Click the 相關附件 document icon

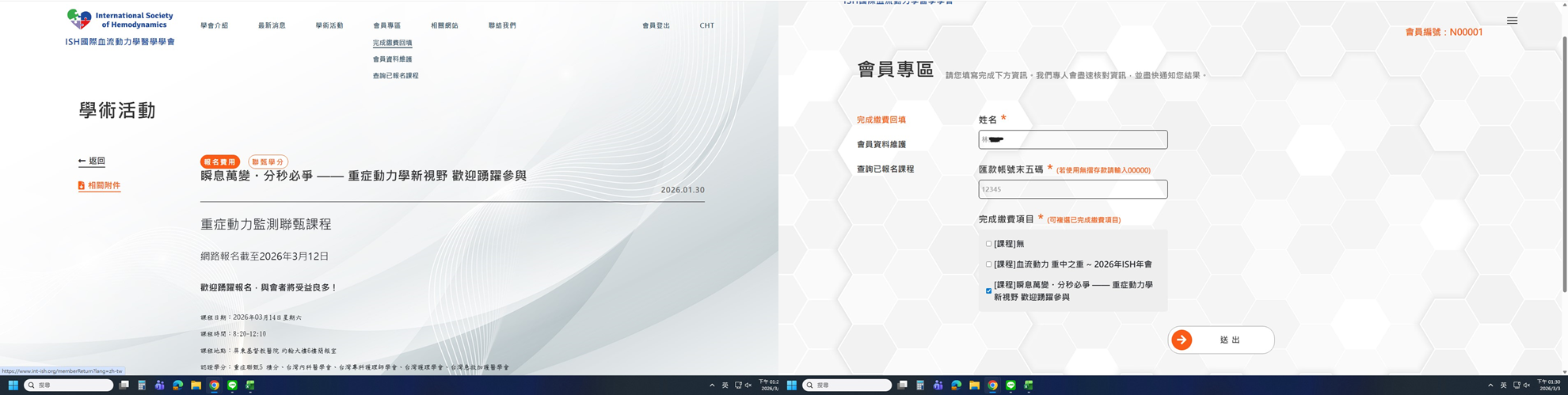pos(82,186)
